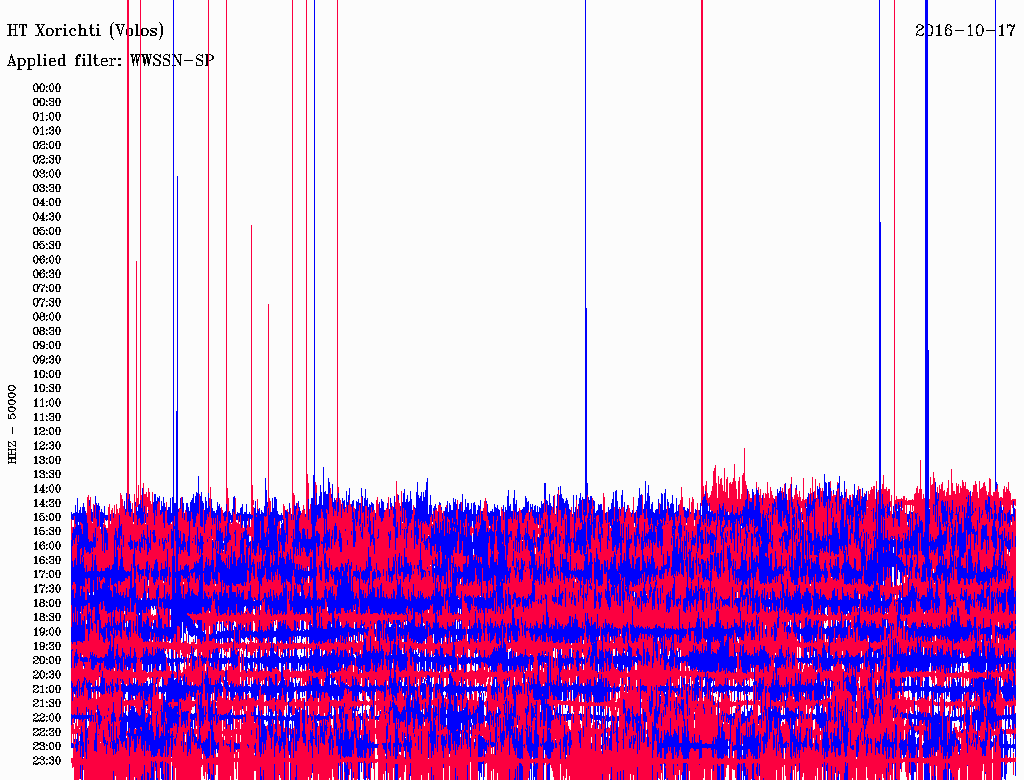Select the 23:30 time label
The image size is (1024, 780).
click(47, 761)
